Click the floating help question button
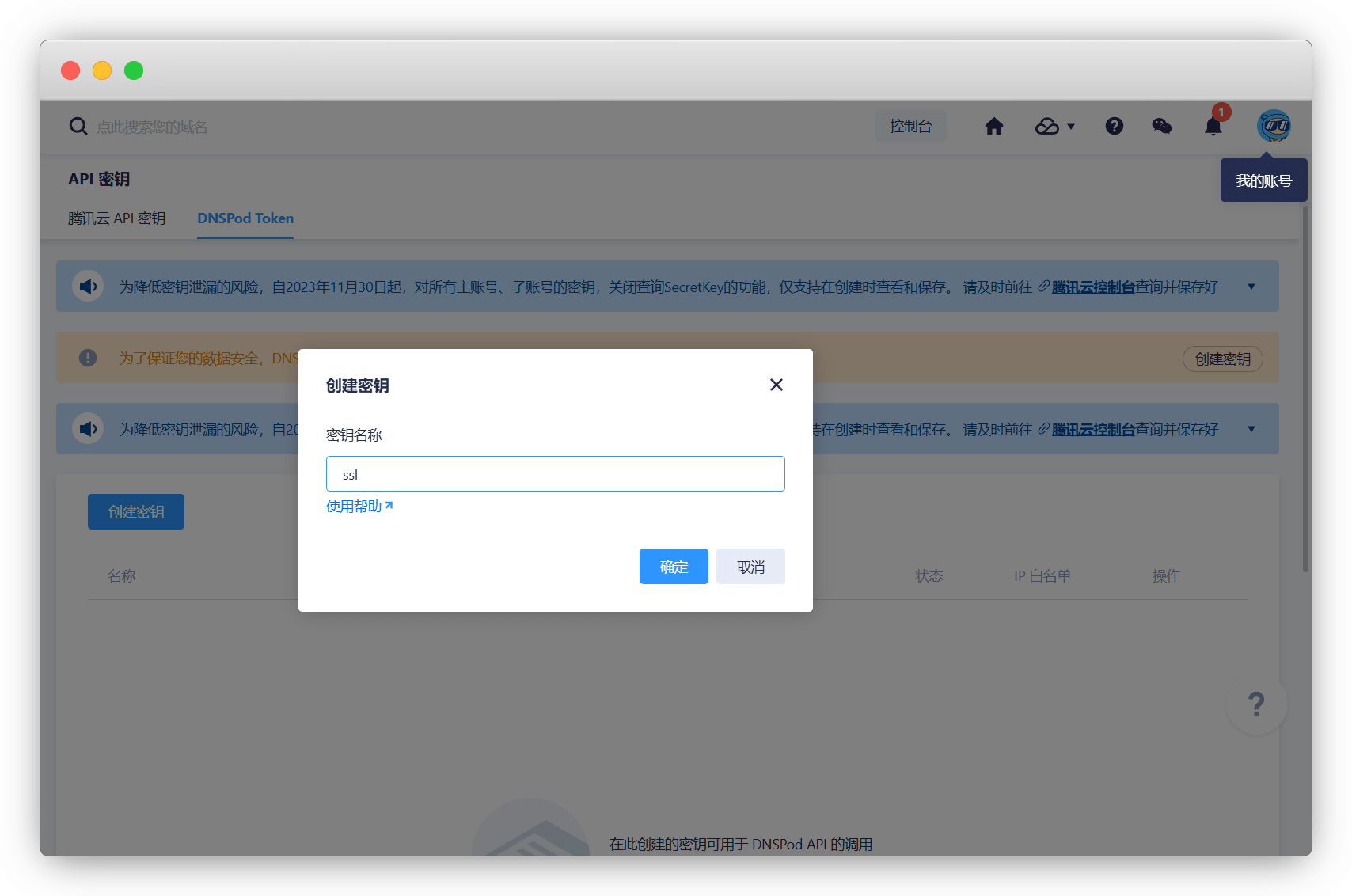This screenshot has height=896, width=1352. pos(1255,704)
